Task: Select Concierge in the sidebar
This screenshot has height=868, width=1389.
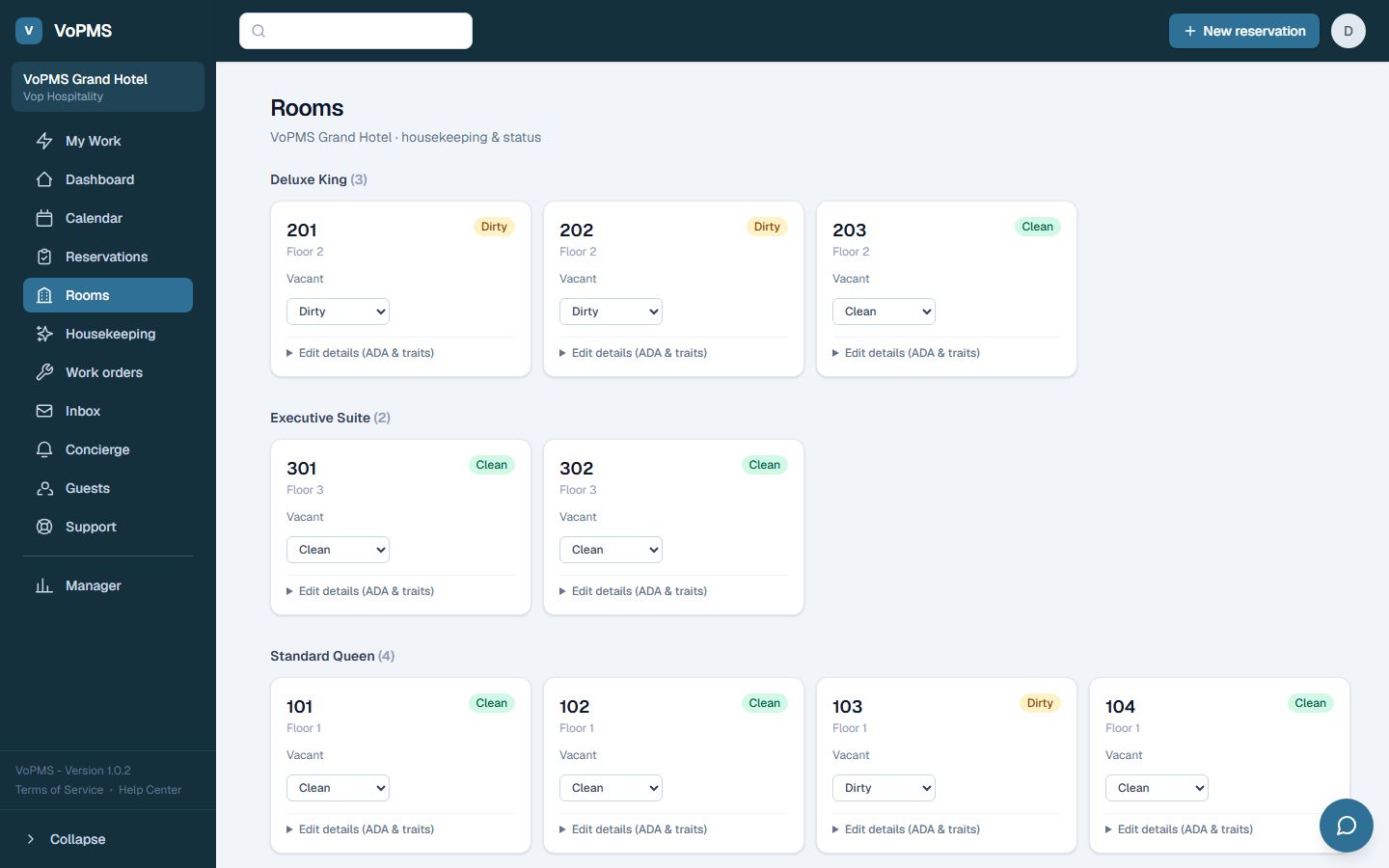Action: pos(108,449)
